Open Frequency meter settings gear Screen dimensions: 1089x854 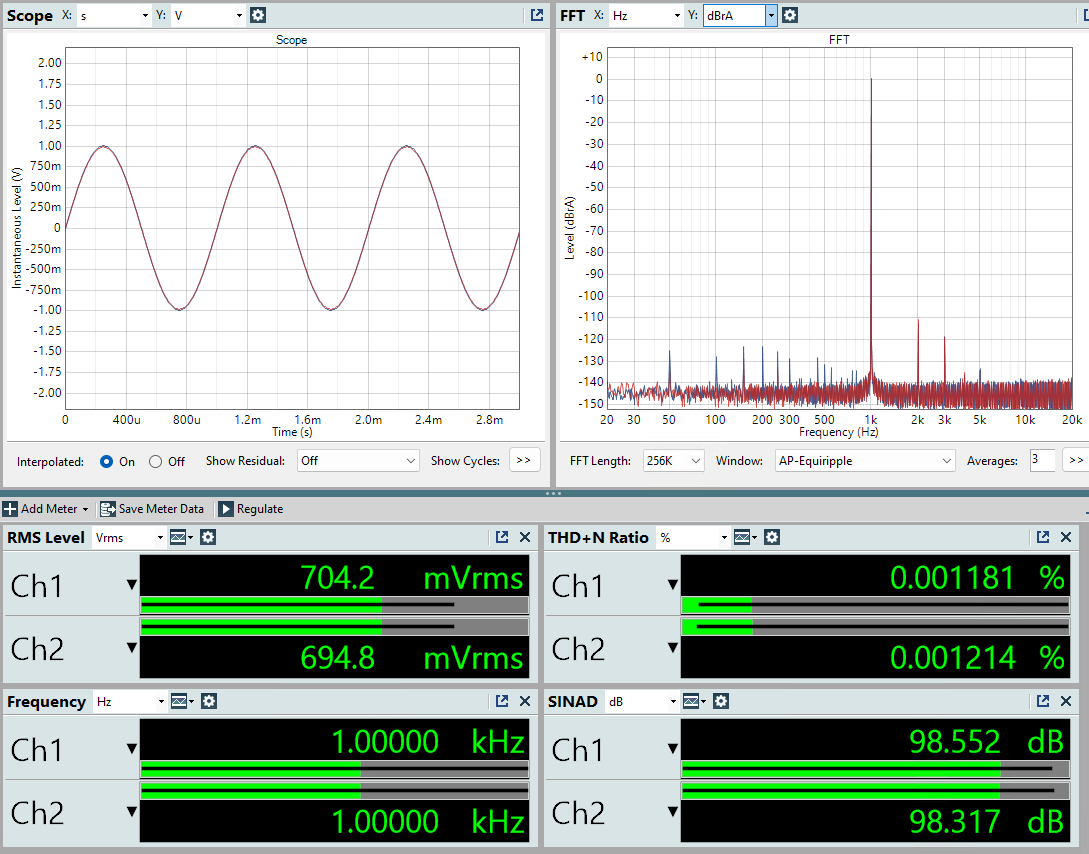coord(209,701)
